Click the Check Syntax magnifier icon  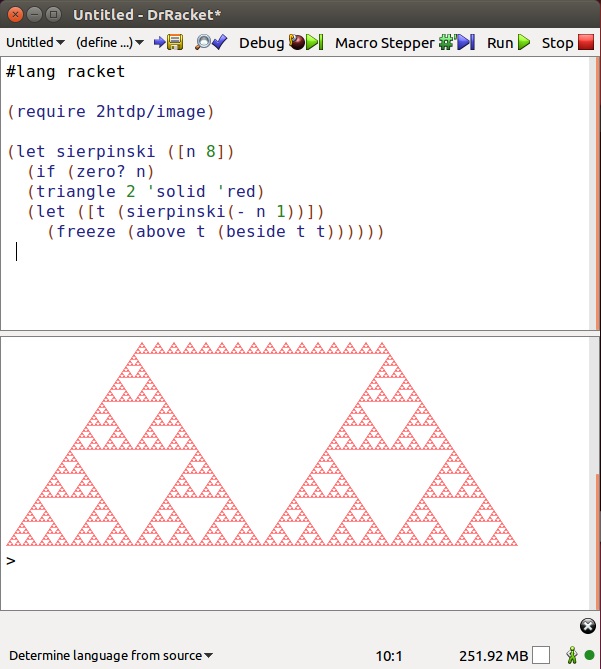pos(211,42)
